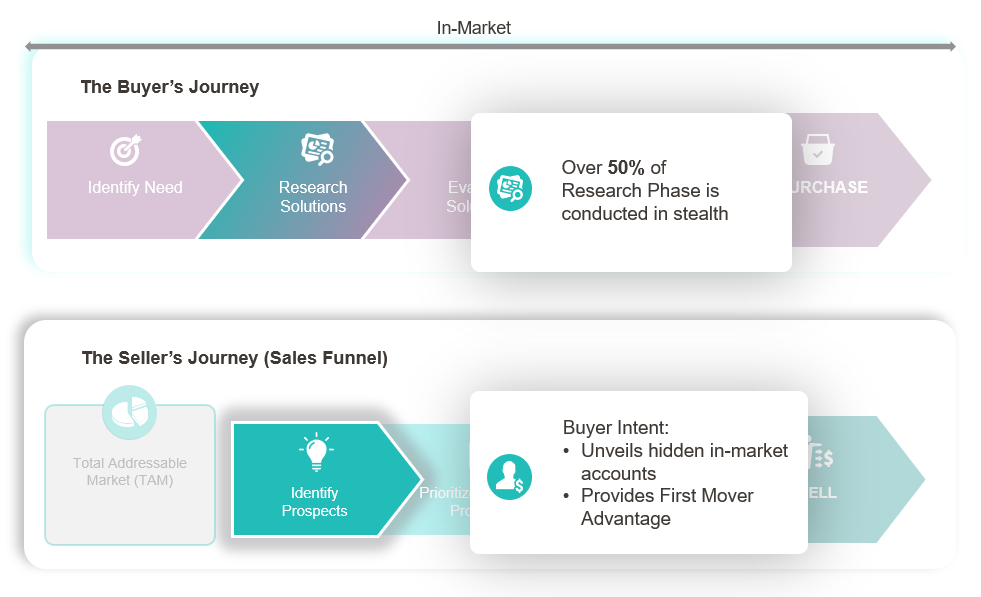The height and width of the screenshot is (597, 981).
Task: Click the Total Addressable Market (TAM) box
Action: (130, 475)
